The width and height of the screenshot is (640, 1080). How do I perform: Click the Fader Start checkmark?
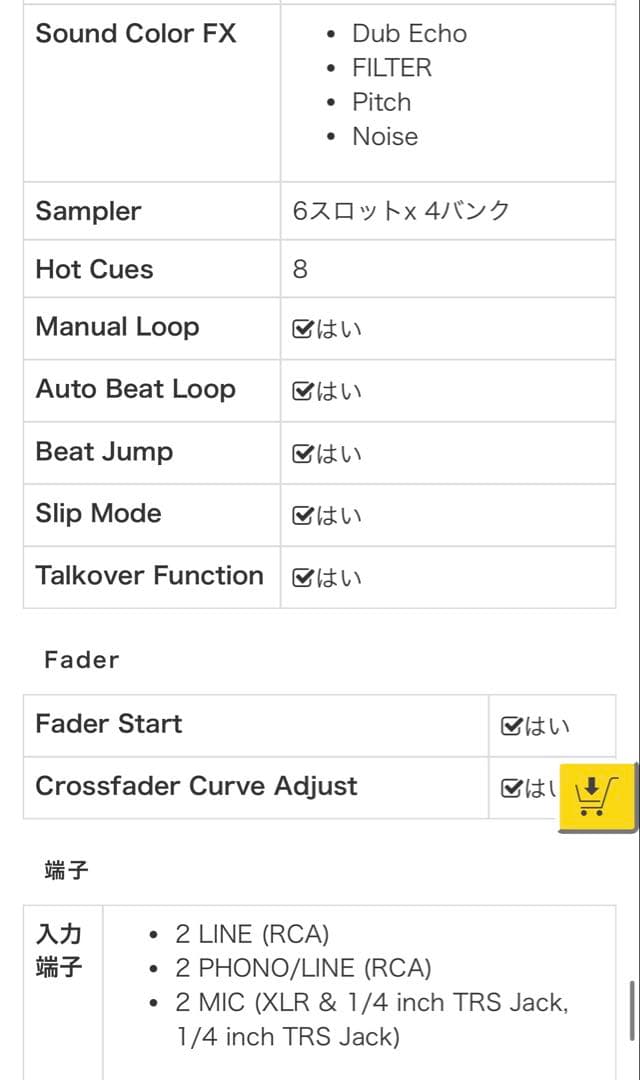point(510,726)
